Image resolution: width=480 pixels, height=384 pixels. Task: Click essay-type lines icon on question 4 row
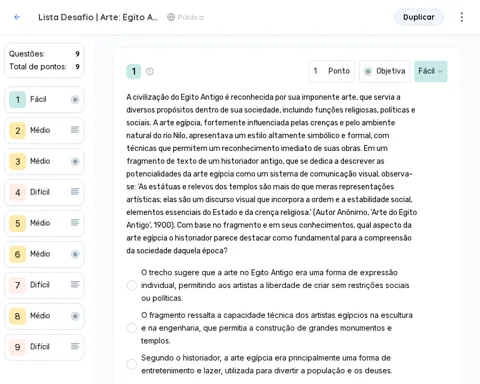(75, 192)
